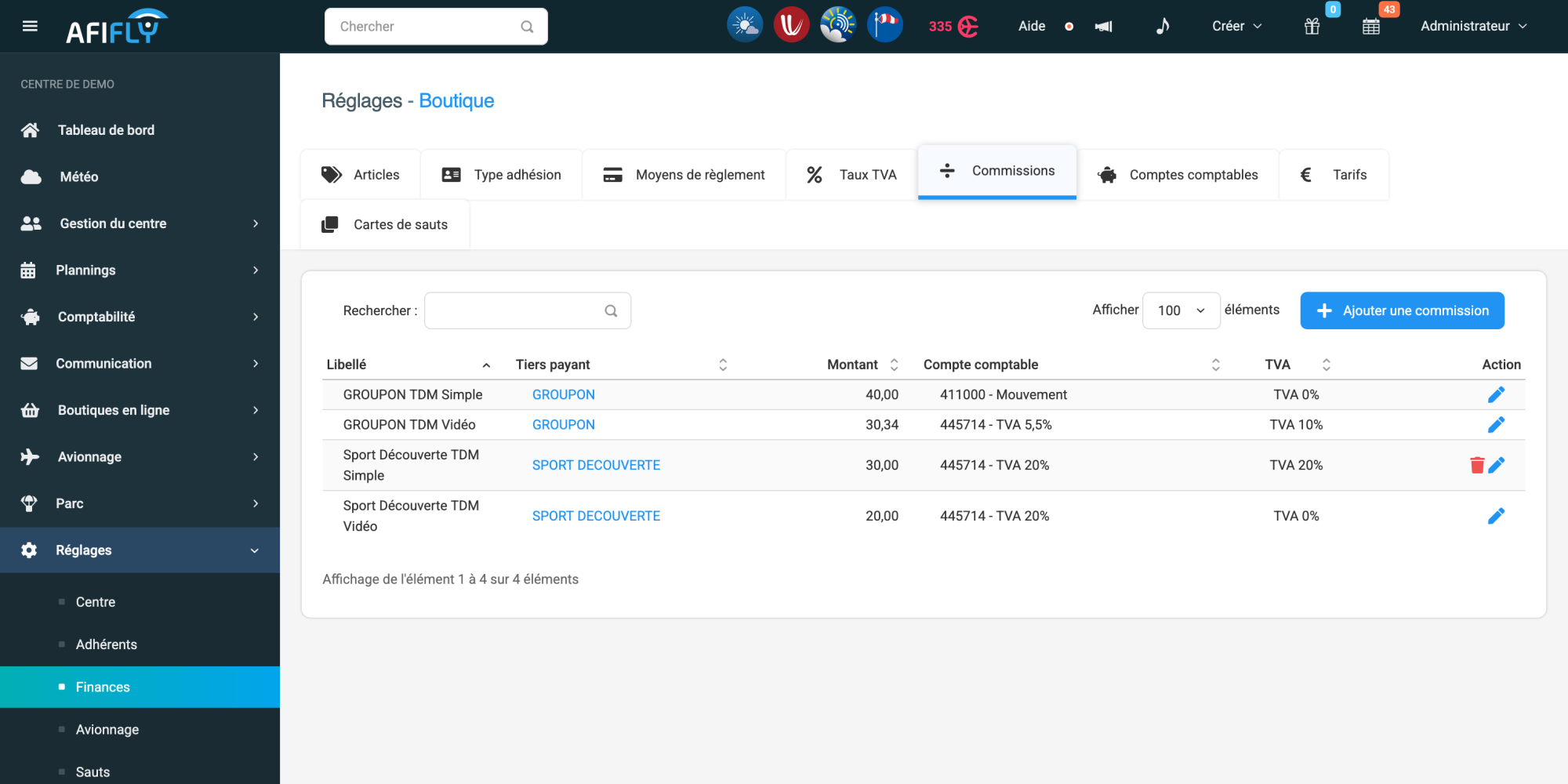
Task: Open the hamburger menu icon
Action: [30, 26]
